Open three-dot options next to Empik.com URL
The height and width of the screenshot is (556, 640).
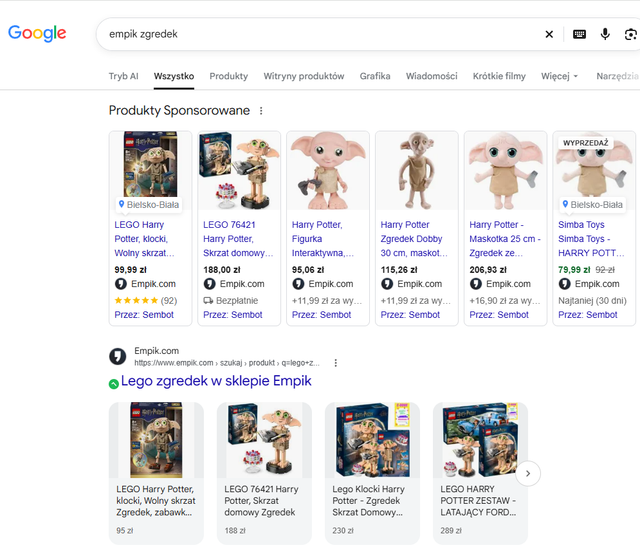coord(336,363)
